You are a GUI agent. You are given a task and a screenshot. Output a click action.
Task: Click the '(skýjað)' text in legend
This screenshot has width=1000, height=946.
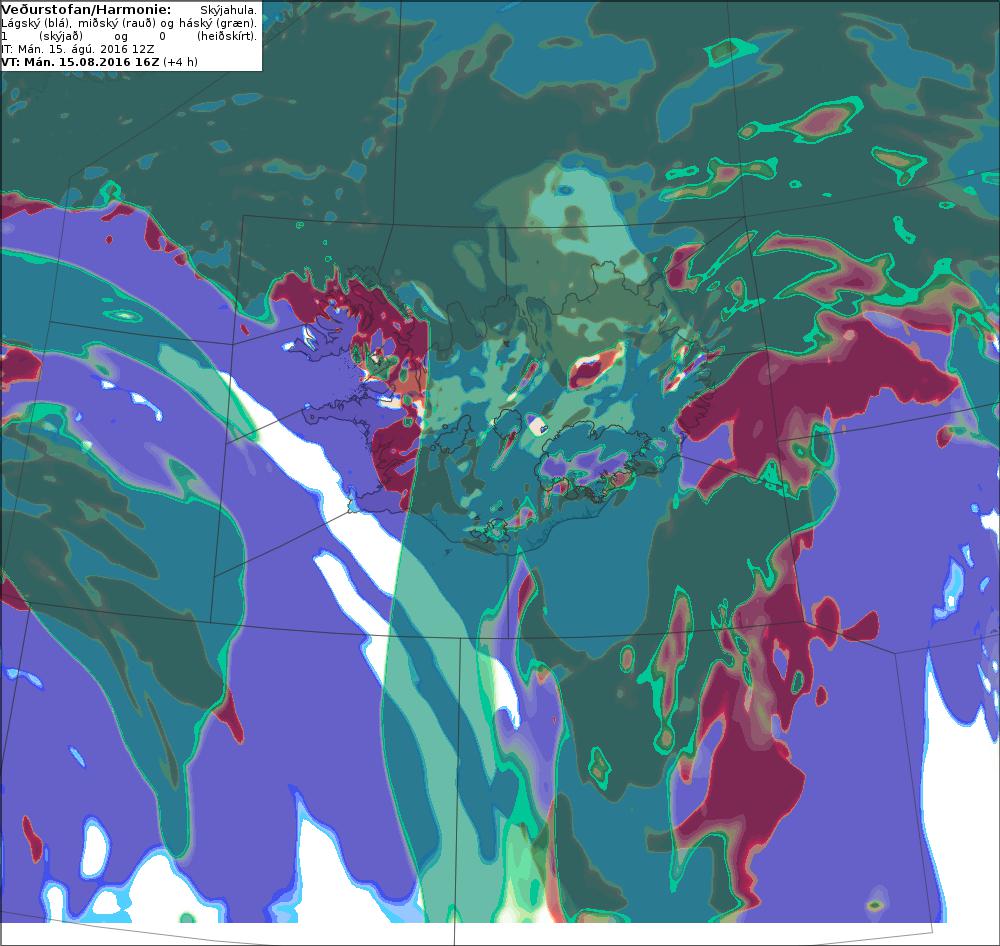point(61,36)
